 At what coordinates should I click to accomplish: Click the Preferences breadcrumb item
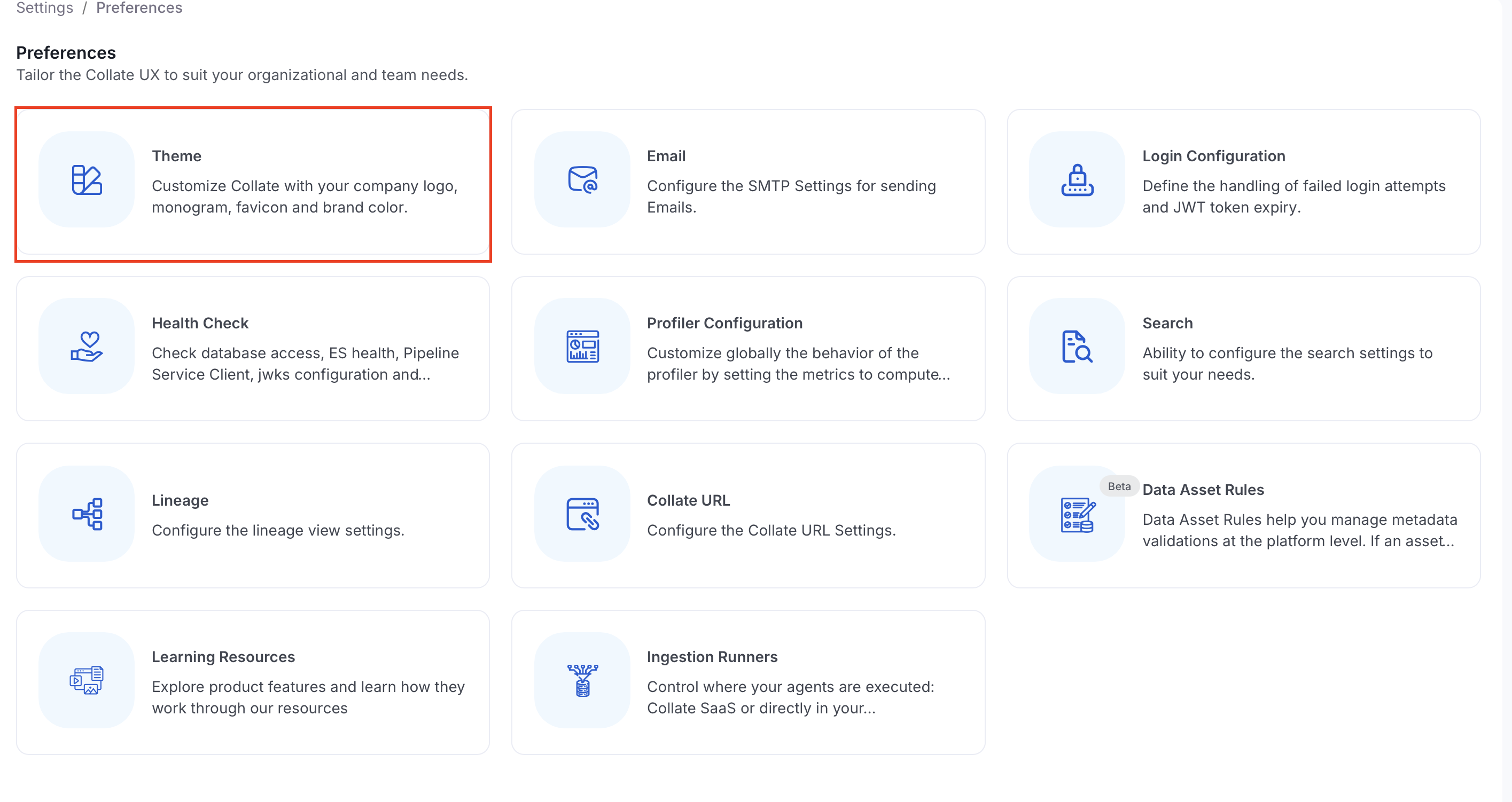[139, 8]
